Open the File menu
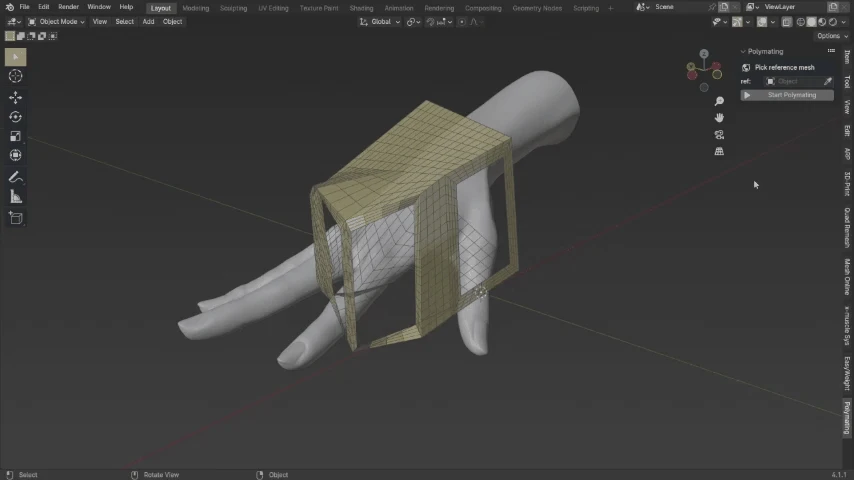Viewport: 854px width, 480px height. 25,7
